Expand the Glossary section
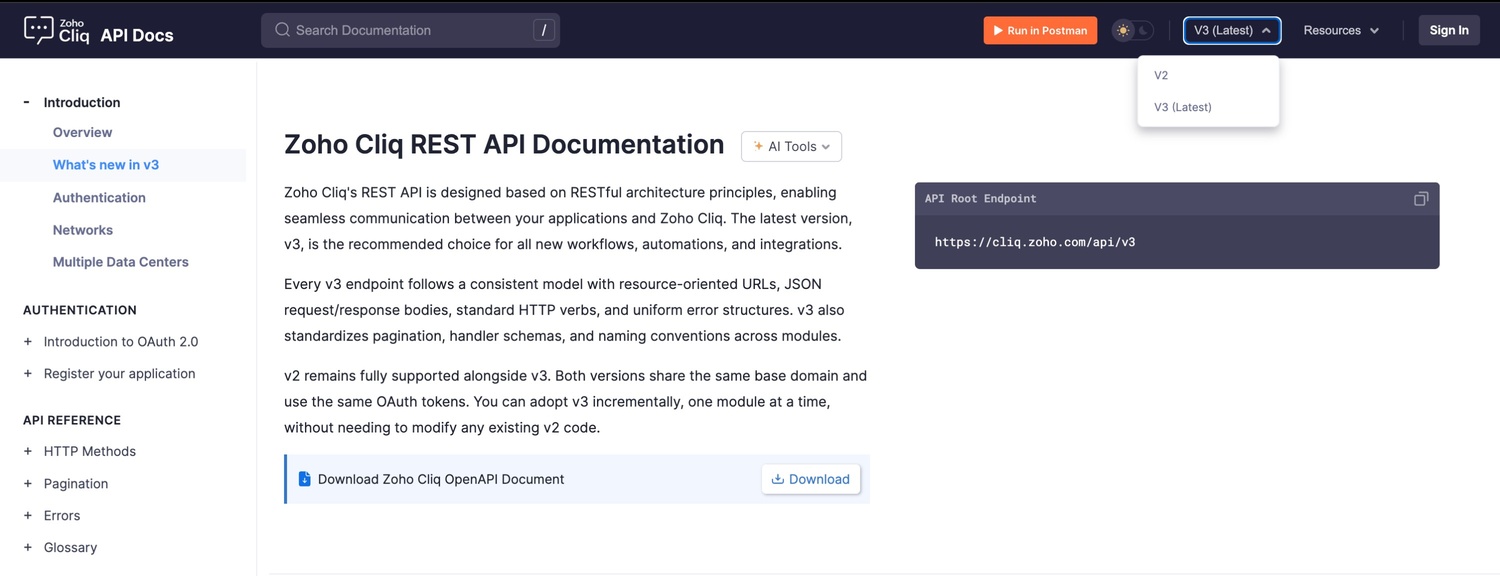Viewport: 1500px width, 576px height. [27, 548]
